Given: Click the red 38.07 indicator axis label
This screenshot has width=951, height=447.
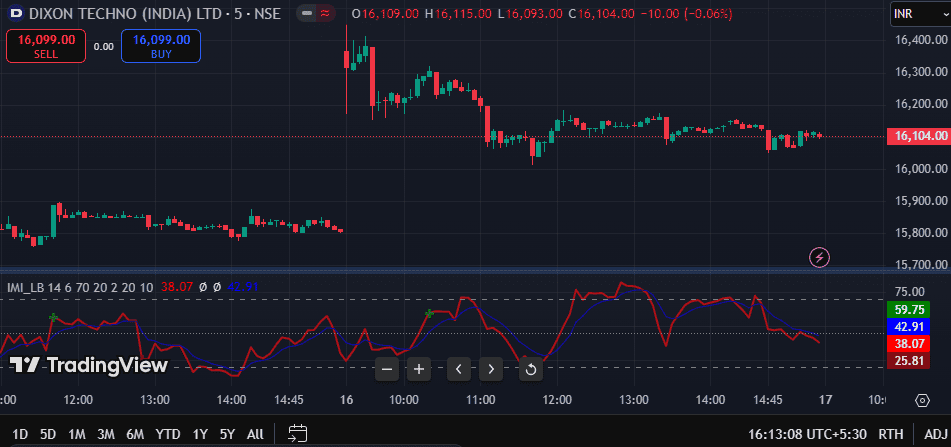Looking at the screenshot, I should [909, 343].
